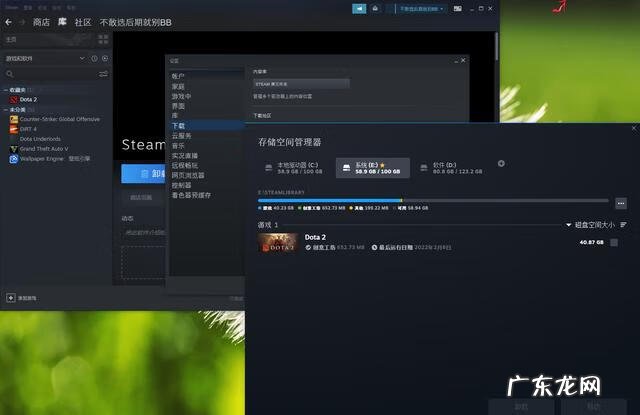640x415 pixels.
Task: Select the Grand Theft Auto V icon
Action: tap(14, 149)
